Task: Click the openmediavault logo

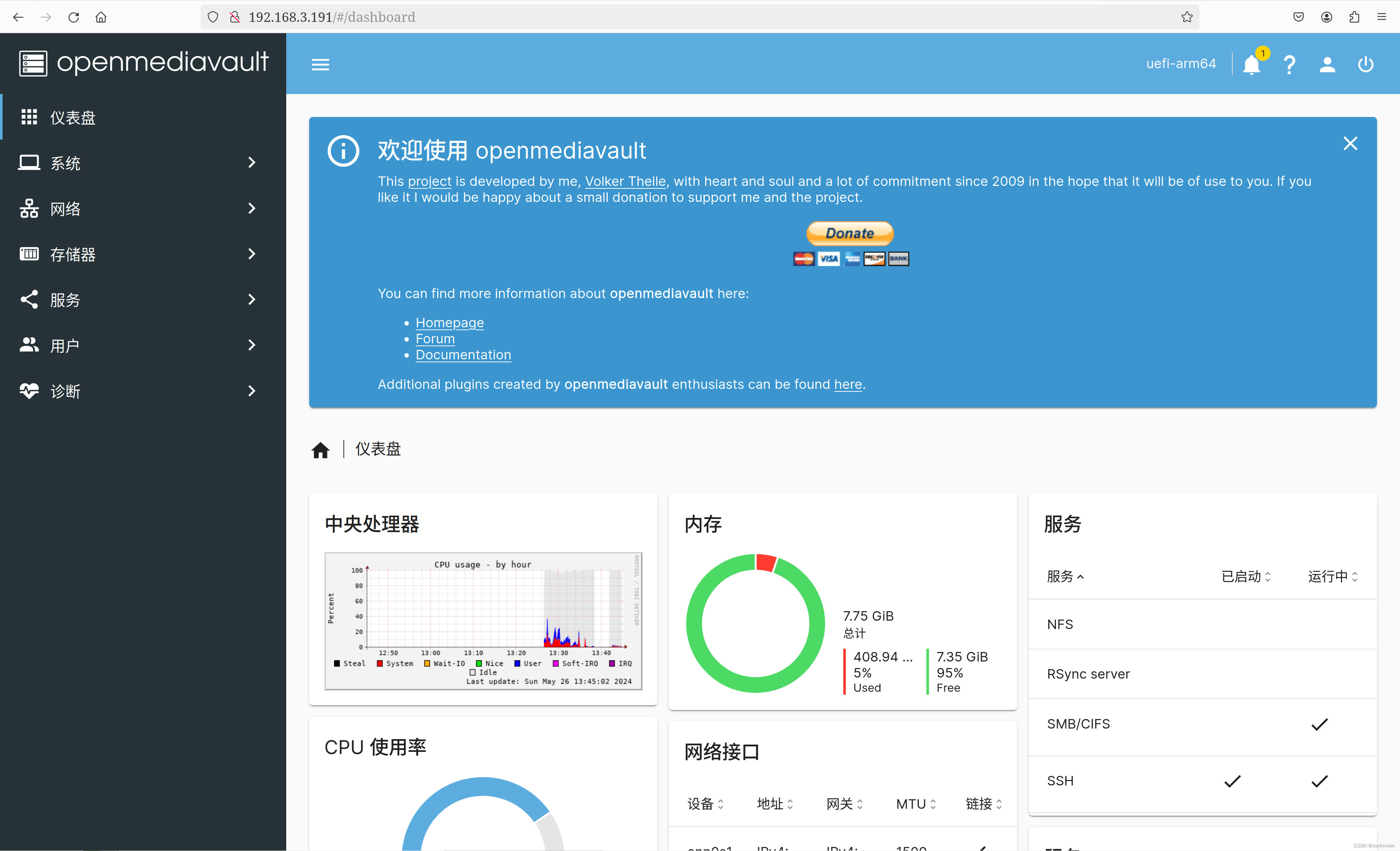Action: (x=143, y=62)
